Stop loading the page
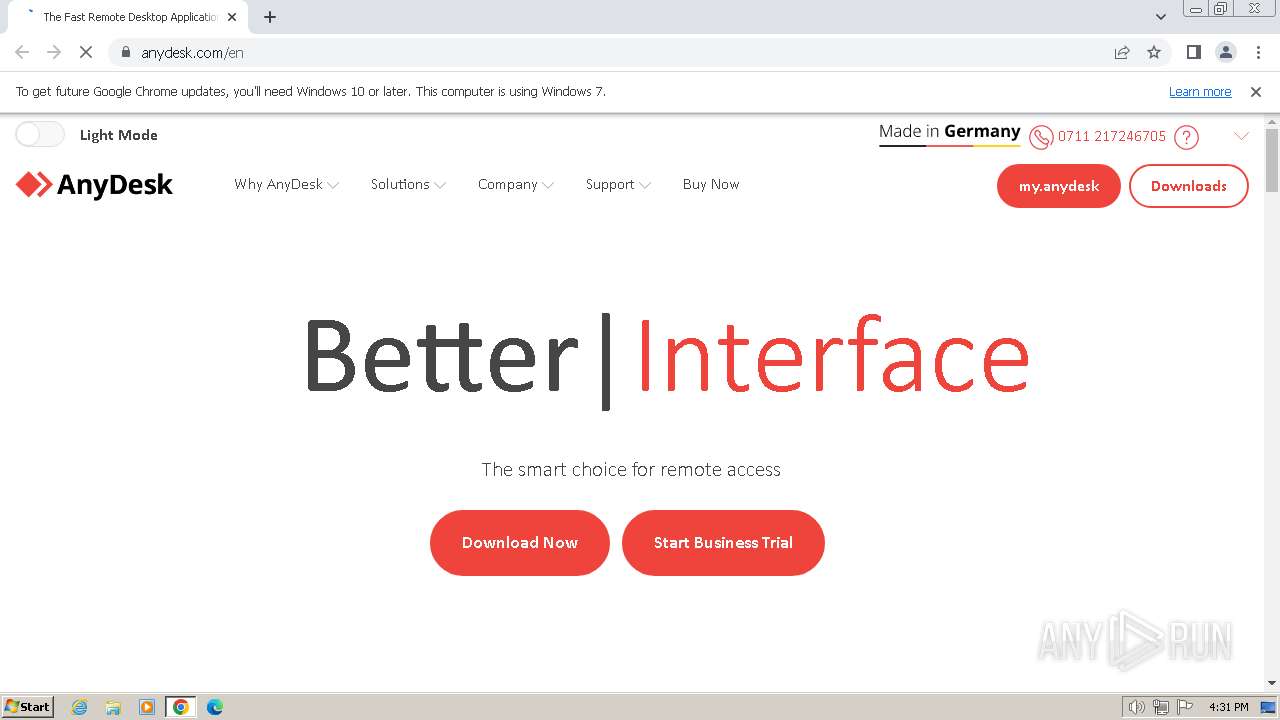Image resolution: width=1280 pixels, height=720 pixels. [x=86, y=52]
